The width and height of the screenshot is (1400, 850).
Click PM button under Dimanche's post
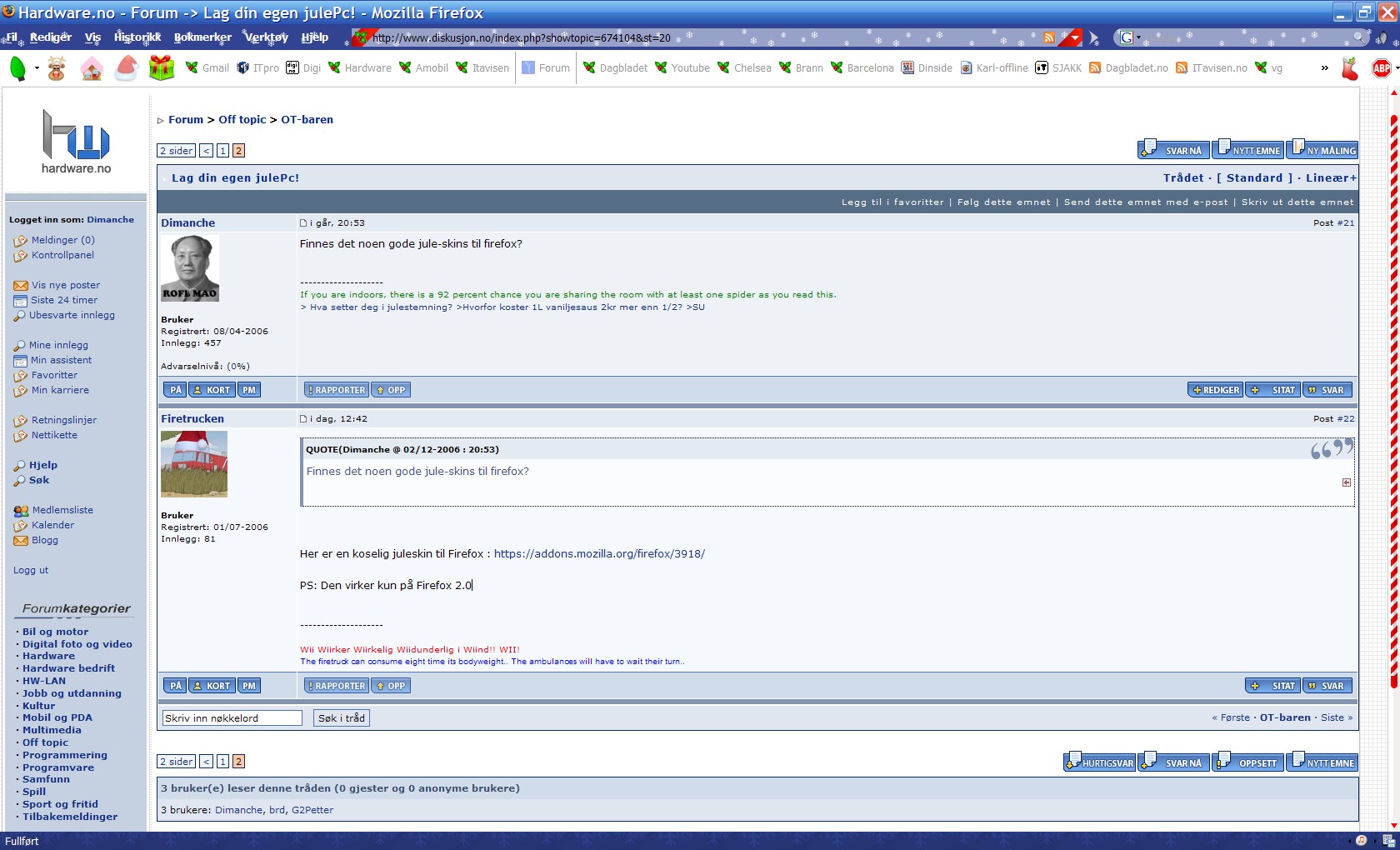pyautogui.click(x=249, y=390)
